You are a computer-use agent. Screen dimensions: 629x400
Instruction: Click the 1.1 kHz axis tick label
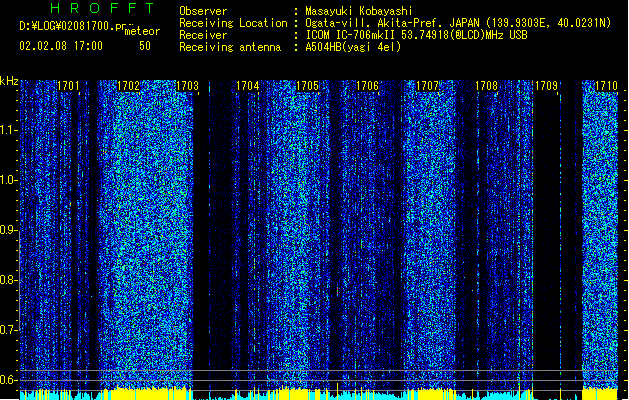(x=8, y=130)
